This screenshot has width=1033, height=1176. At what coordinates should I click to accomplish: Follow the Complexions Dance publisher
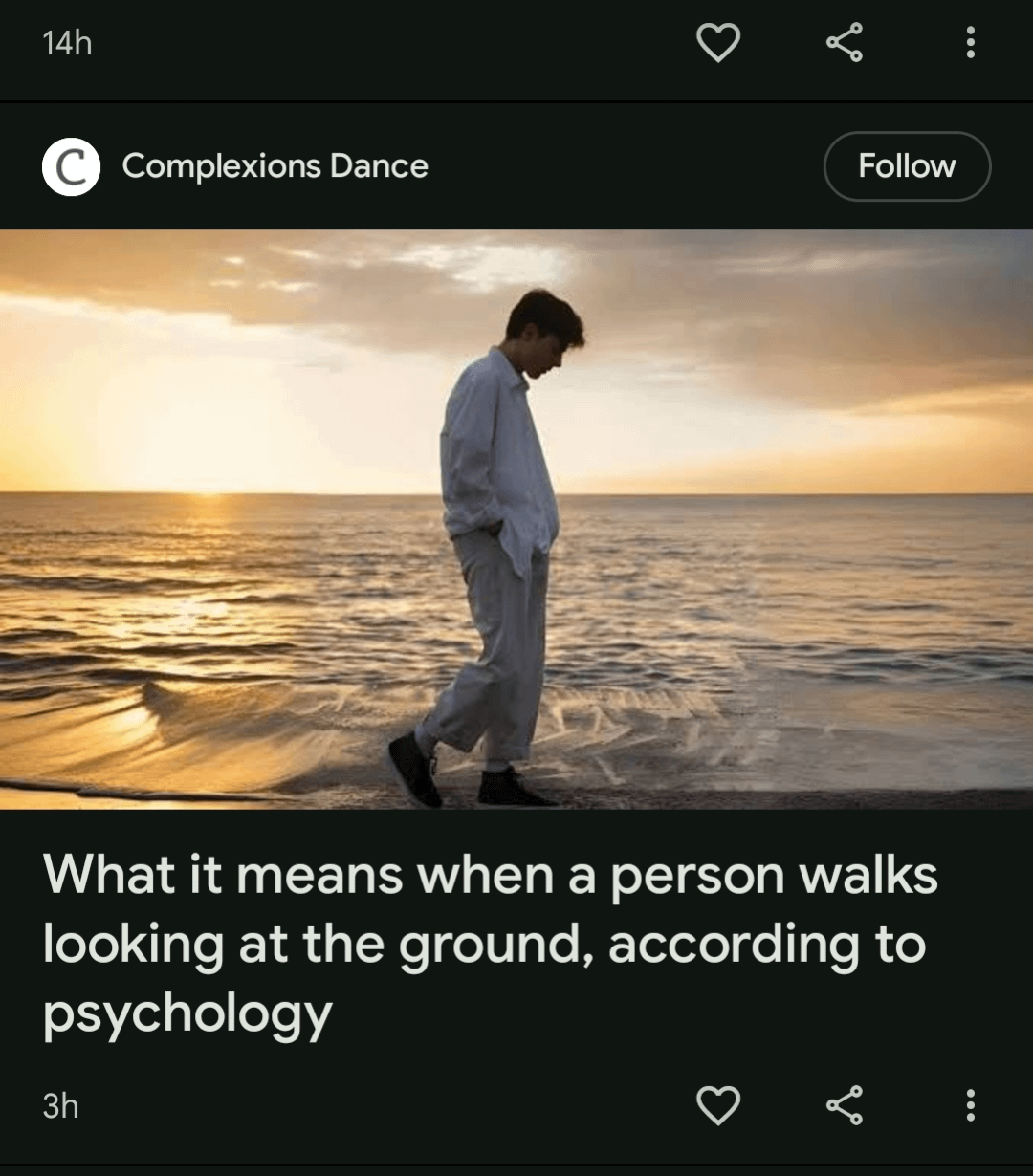click(907, 166)
